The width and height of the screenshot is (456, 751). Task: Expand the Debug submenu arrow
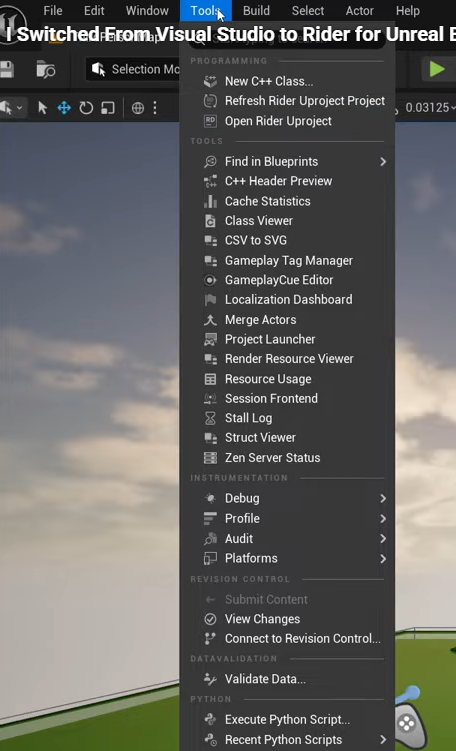pos(383,499)
